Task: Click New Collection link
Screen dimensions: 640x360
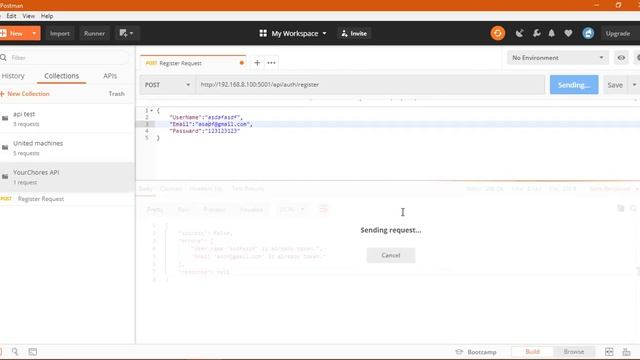Action: 25,94
